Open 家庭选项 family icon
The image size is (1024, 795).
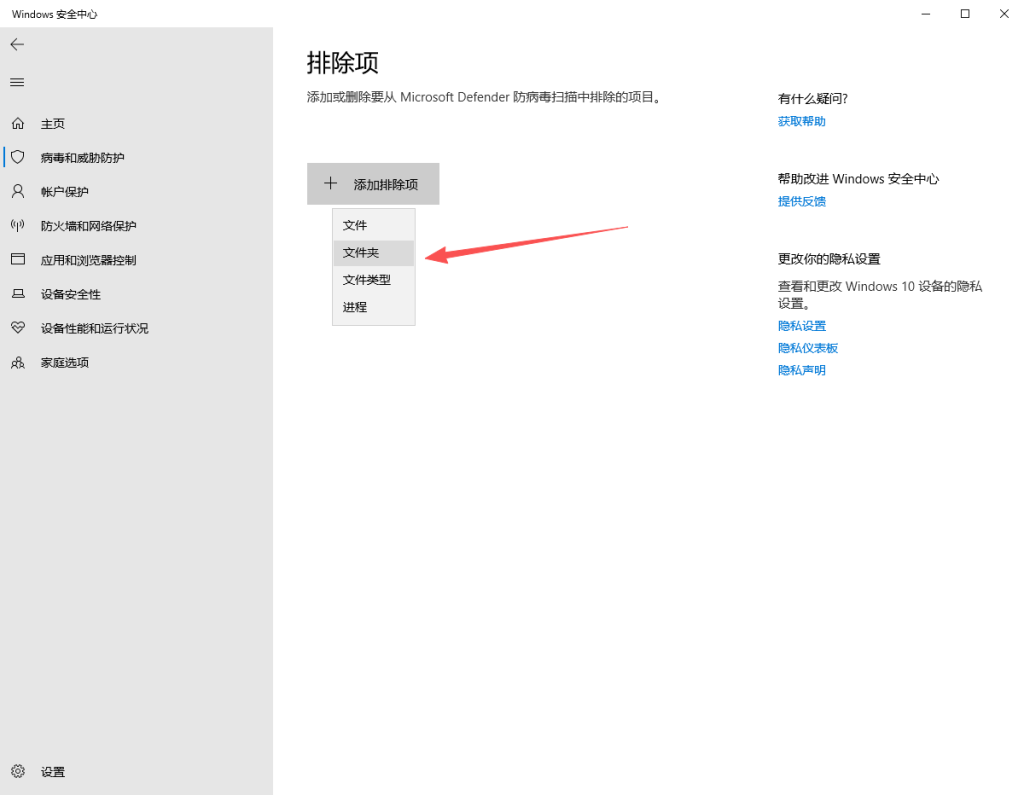click(17, 362)
